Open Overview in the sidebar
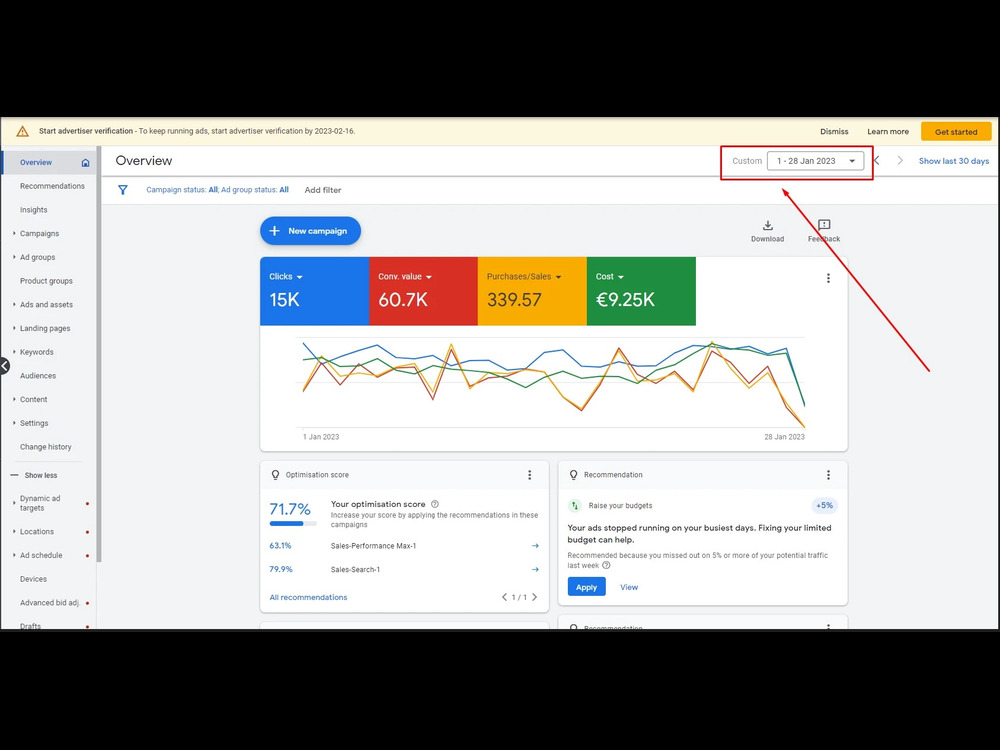This screenshot has width=1000, height=750. coord(36,163)
